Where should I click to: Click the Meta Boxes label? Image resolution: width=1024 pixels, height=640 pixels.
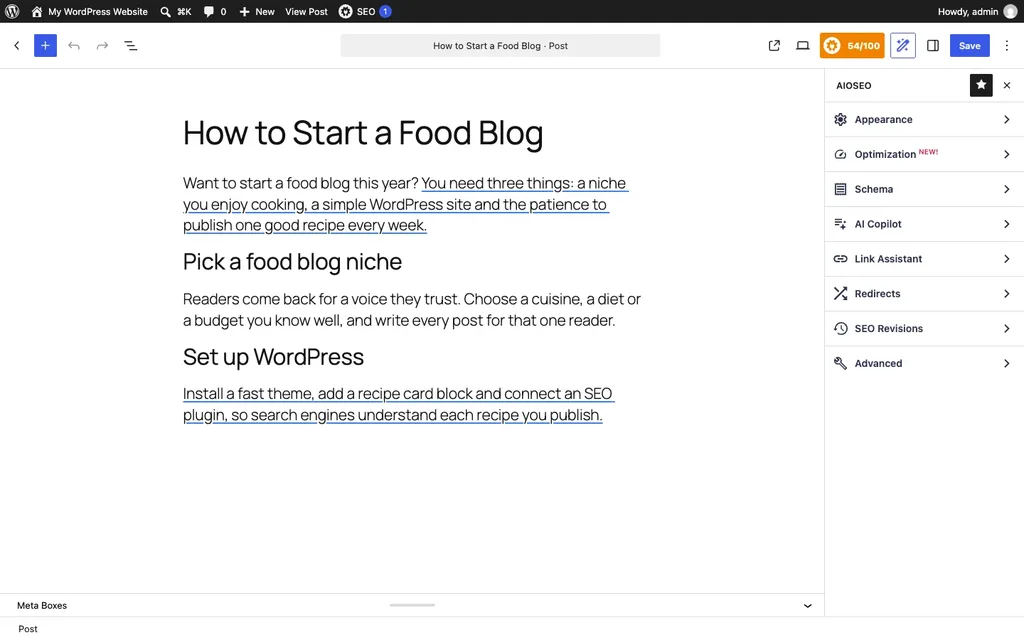pos(42,605)
